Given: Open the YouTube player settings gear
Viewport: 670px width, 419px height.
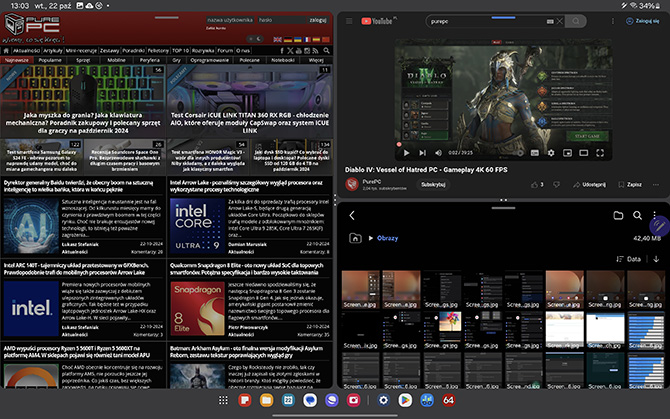Looking at the screenshot, I should (x=551, y=153).
